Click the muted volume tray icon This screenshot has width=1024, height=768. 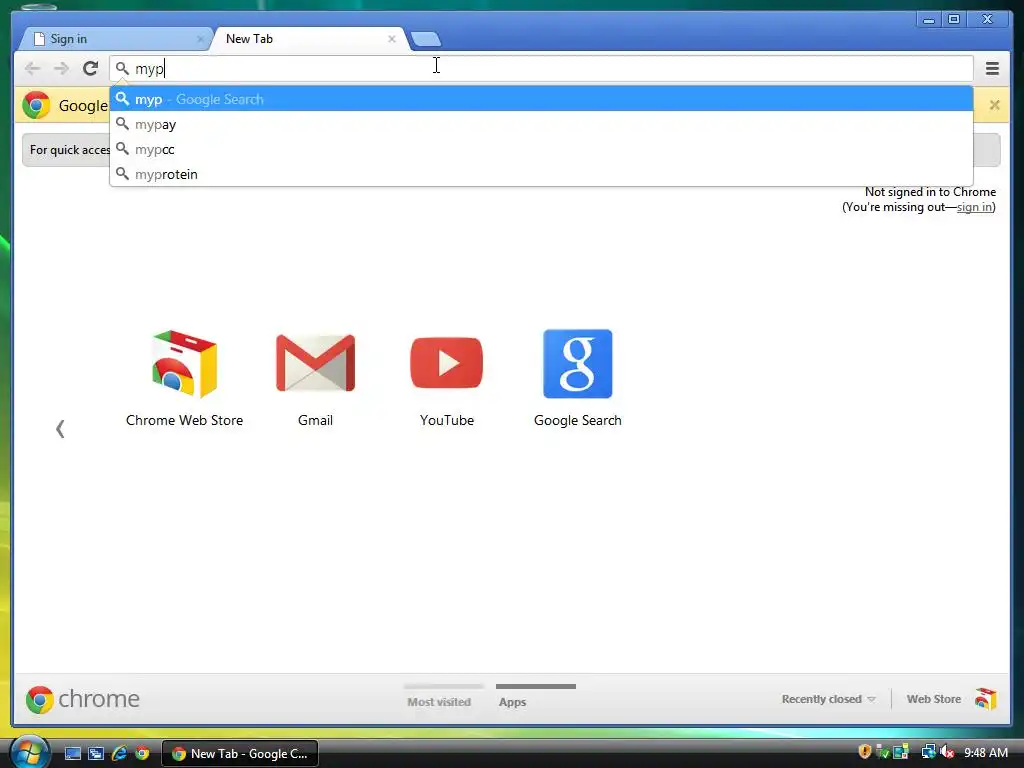[x=947, y=752]
